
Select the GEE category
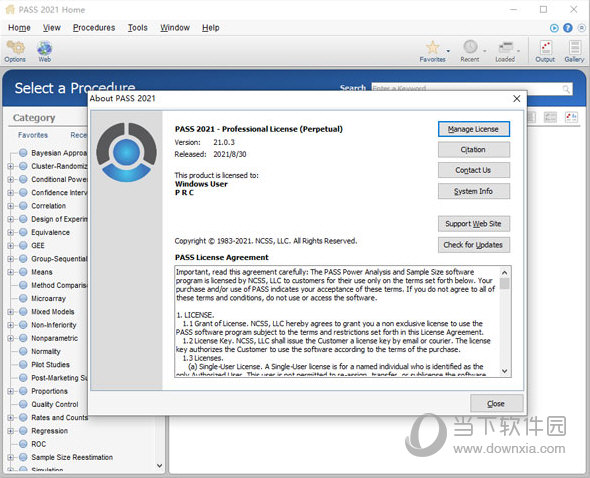pos(38,245)
